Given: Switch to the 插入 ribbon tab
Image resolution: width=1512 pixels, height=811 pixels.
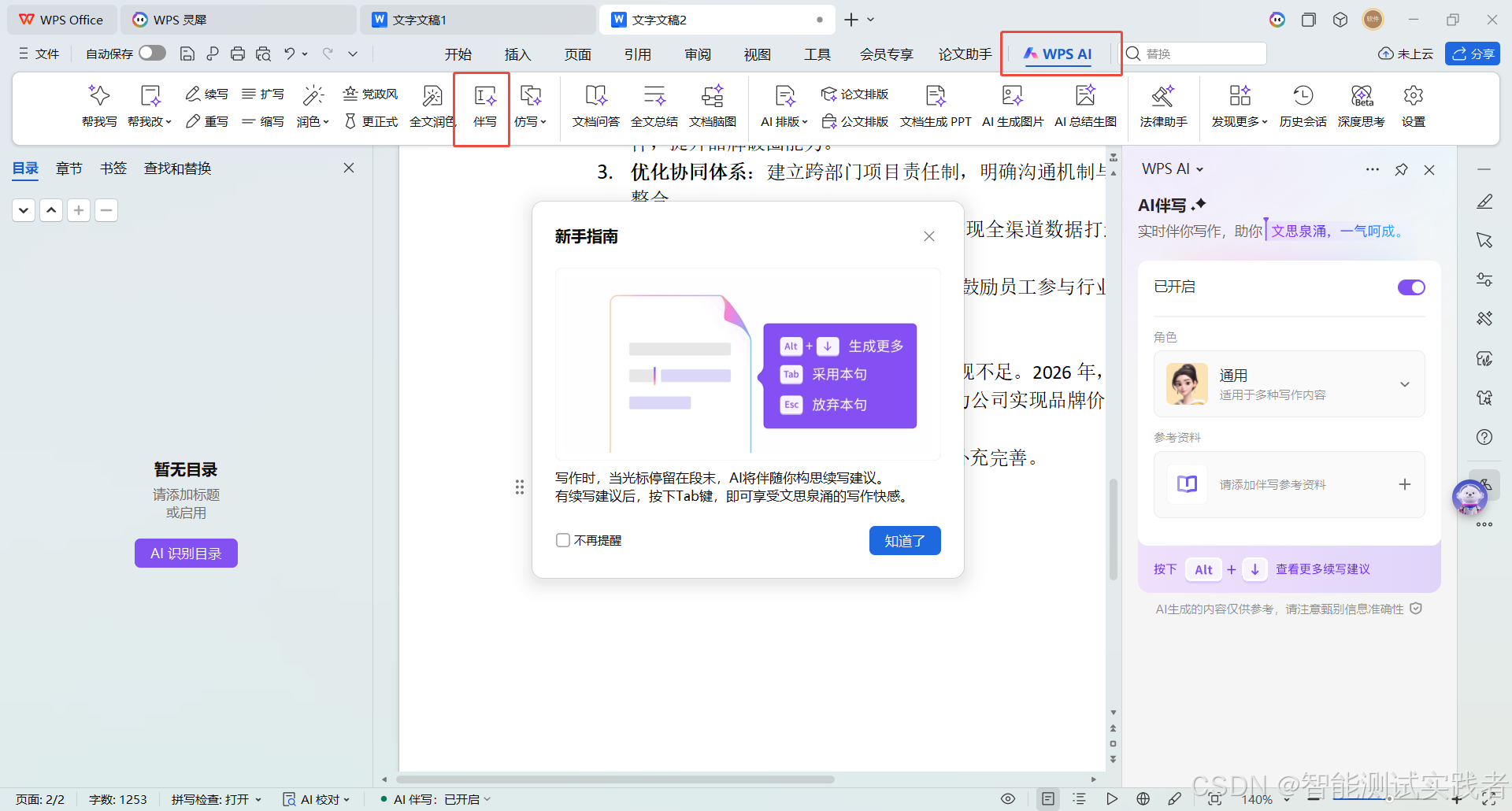Looking at the screenshot, I should click(517, 54).
